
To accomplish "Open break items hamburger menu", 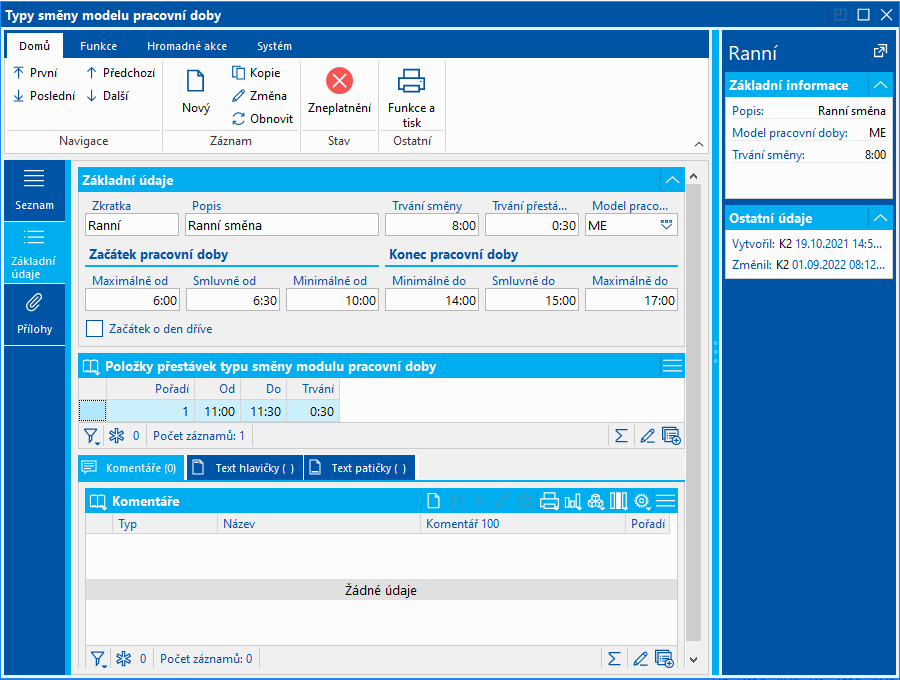I will coord(672,366).
